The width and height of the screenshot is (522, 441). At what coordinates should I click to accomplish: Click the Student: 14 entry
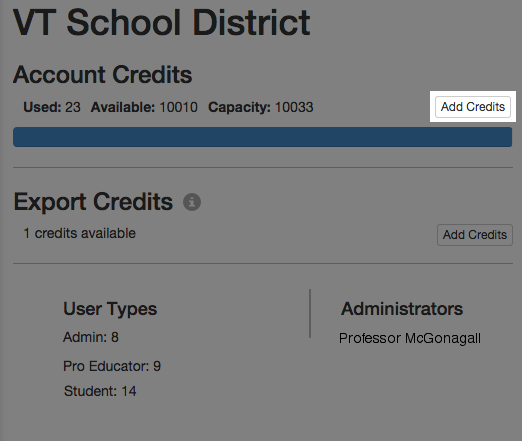[100, 391]
